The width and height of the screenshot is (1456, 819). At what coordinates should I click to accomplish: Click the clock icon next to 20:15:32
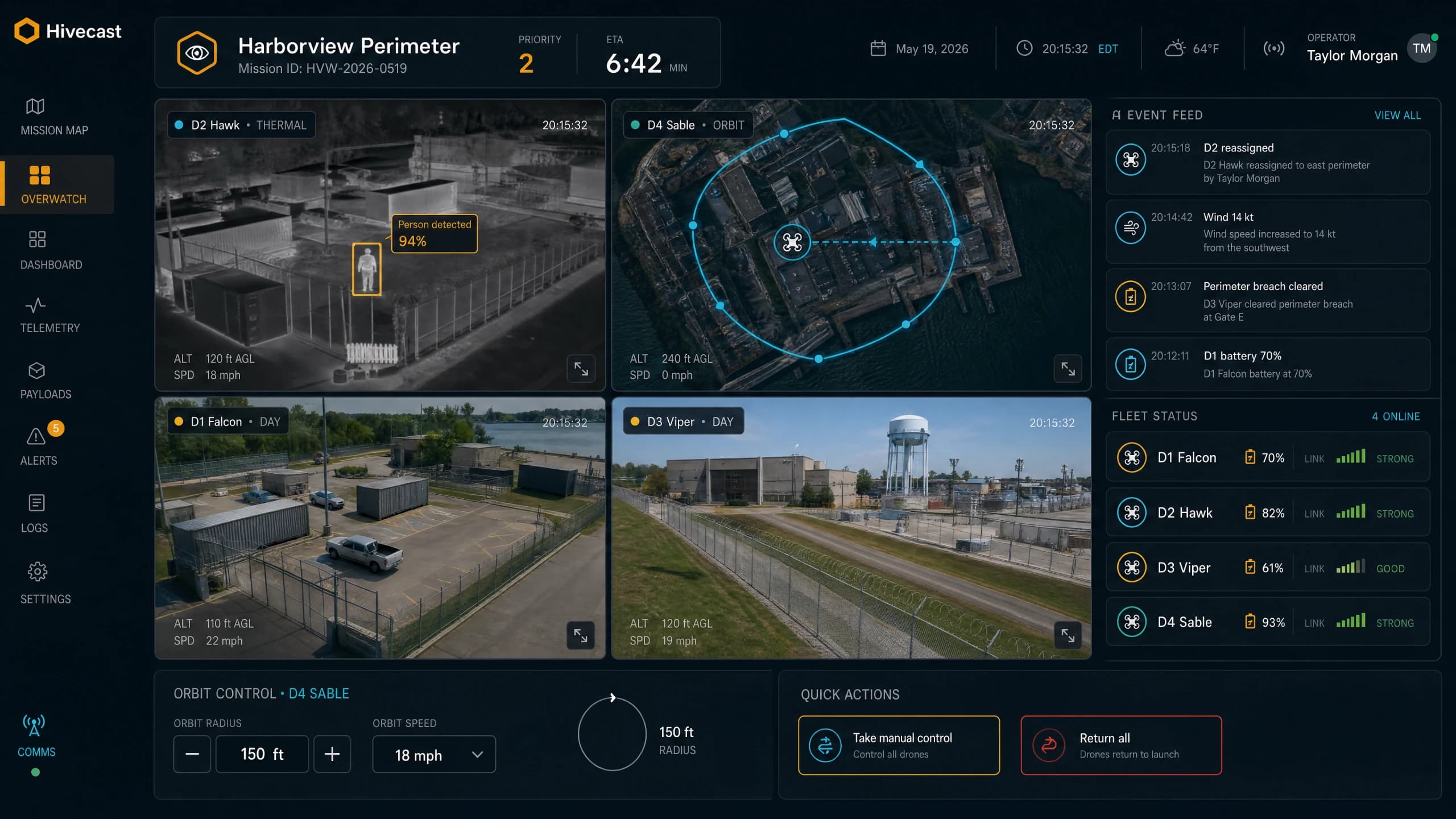pos(1024,48)
